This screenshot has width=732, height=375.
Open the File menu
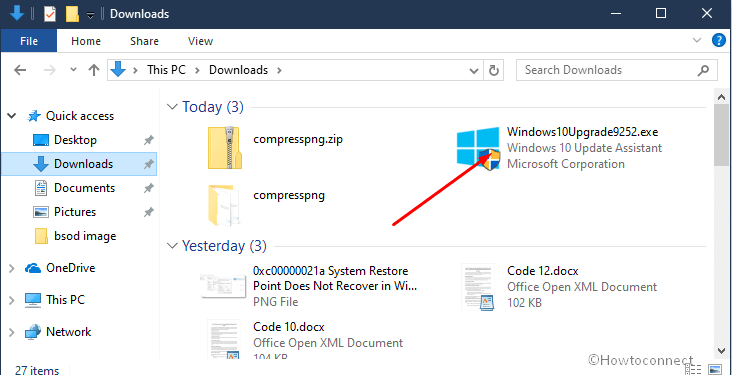pyautogui.click(x=28, y=41)
